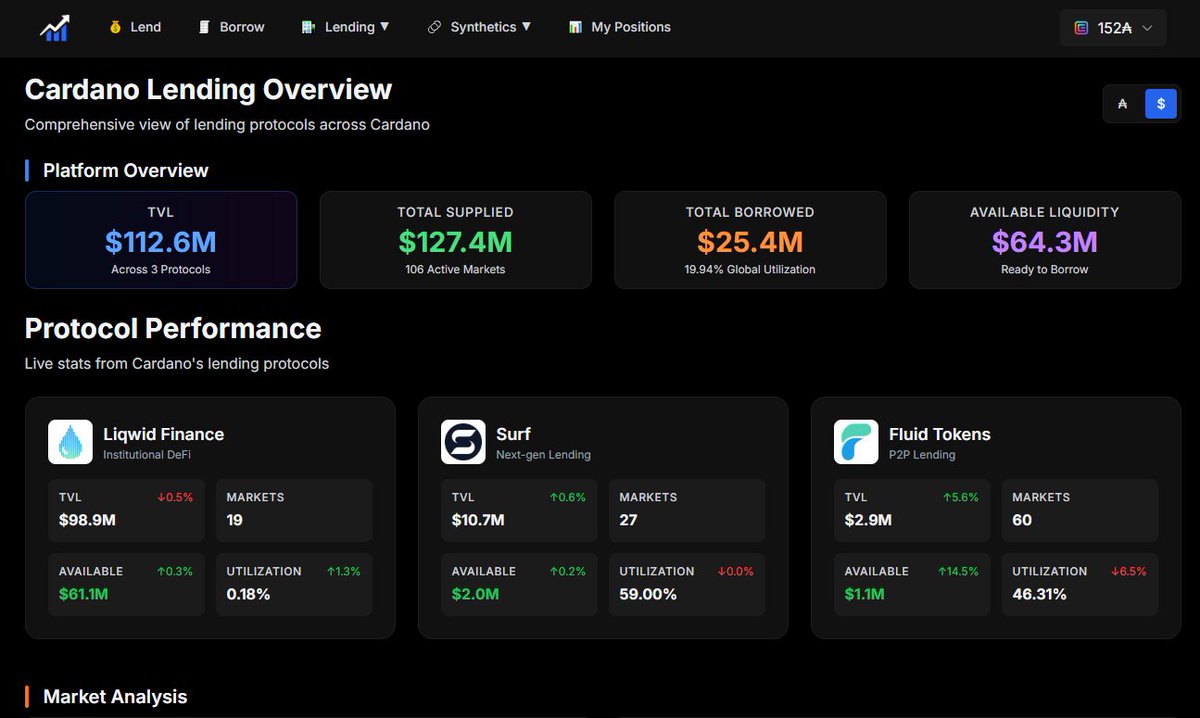Open the Borrow page

[x=240, y=27]
